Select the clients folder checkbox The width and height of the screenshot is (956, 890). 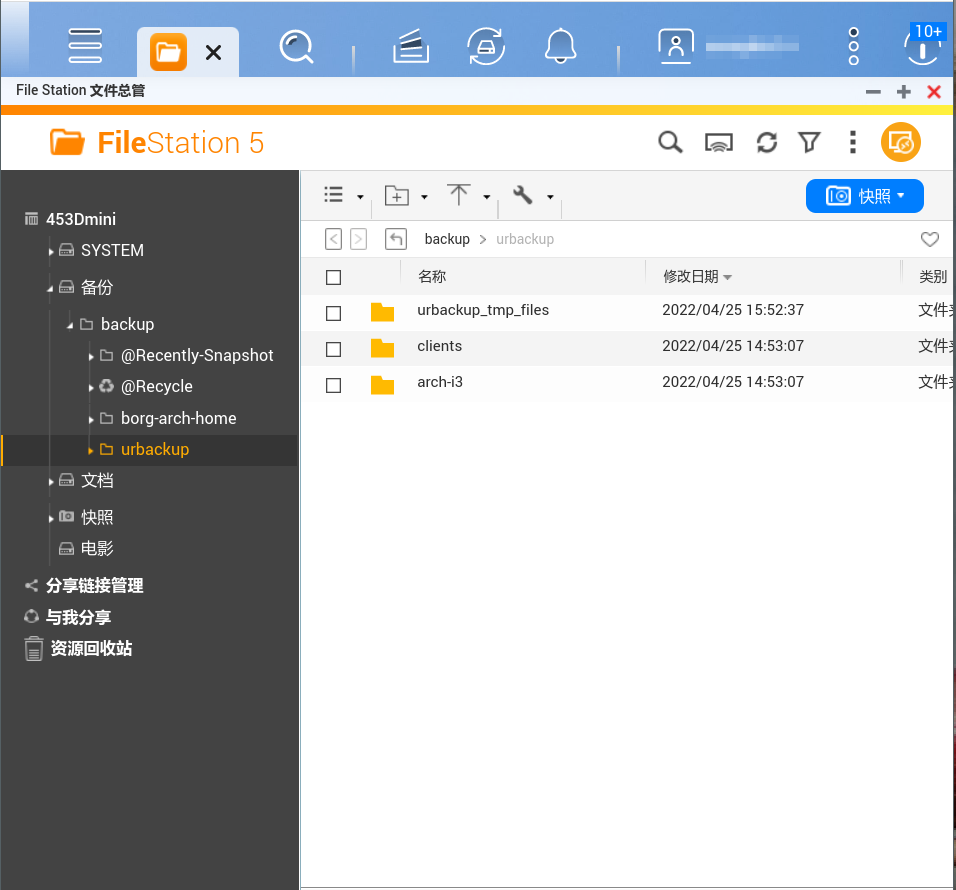coord(334,349)
